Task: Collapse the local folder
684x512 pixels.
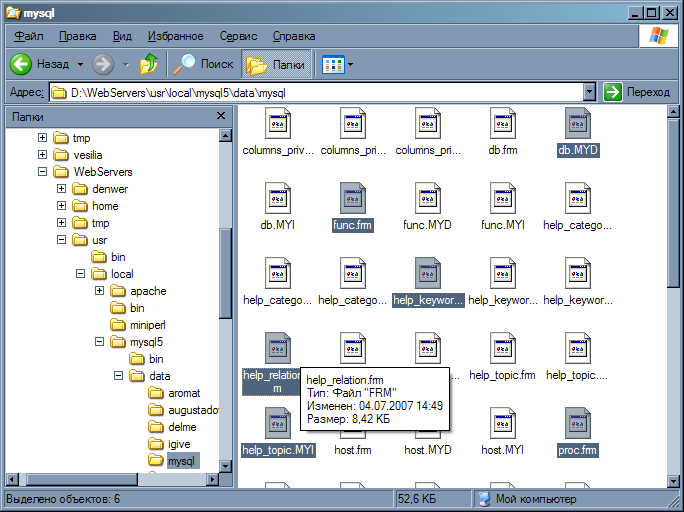Action: 80,274
